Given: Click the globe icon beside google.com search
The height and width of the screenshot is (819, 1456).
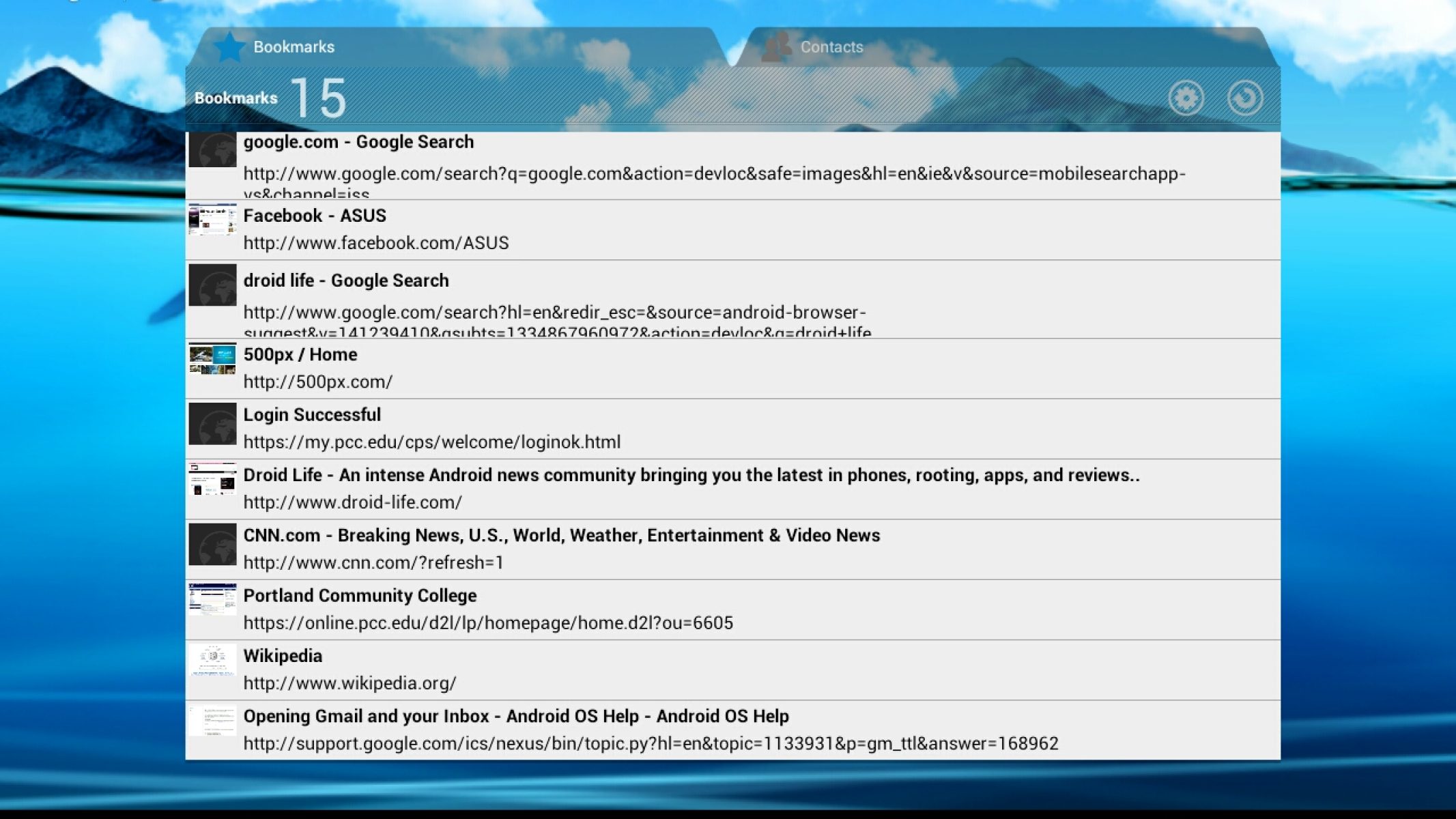Looking at the screenshot, I should coord(212,149).
